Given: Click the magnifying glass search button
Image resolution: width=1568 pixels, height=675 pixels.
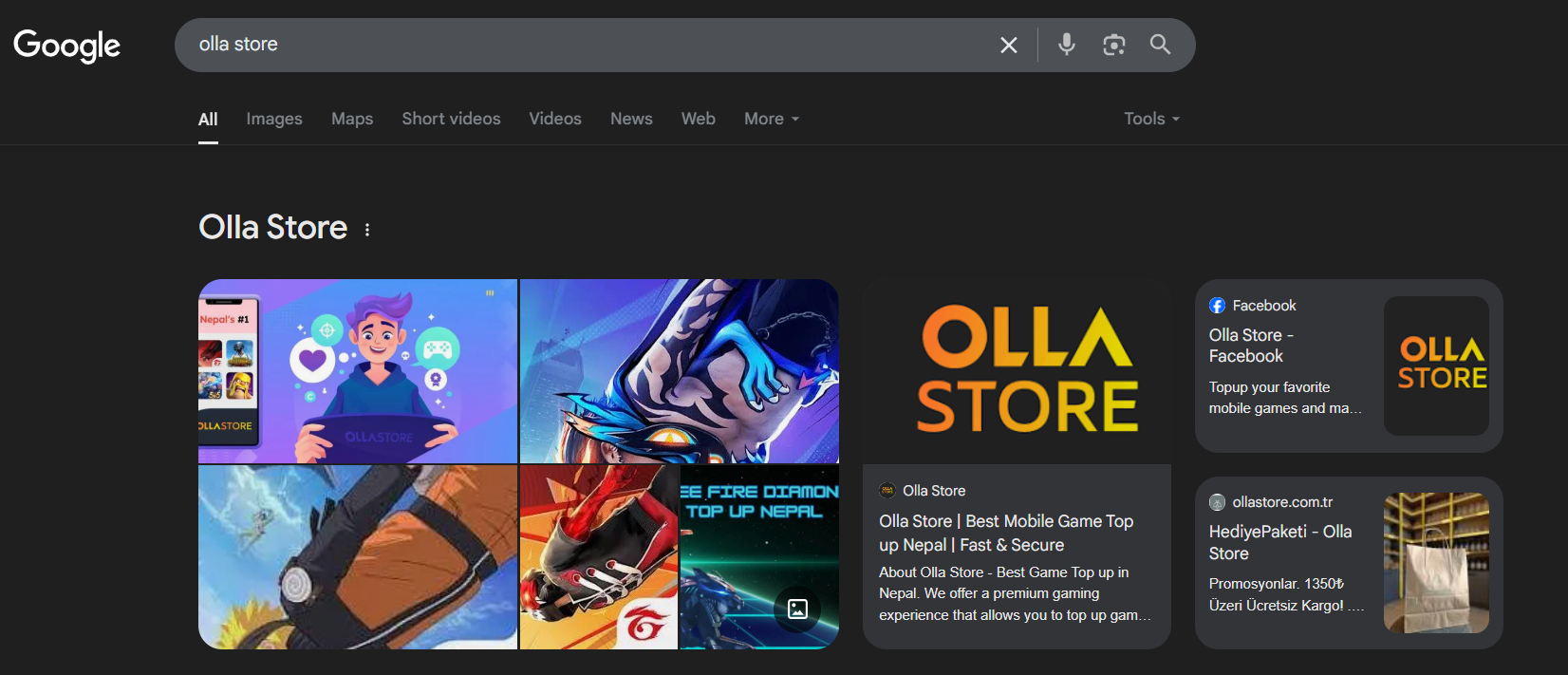Looking at the screenshot, I should 1160,45.
